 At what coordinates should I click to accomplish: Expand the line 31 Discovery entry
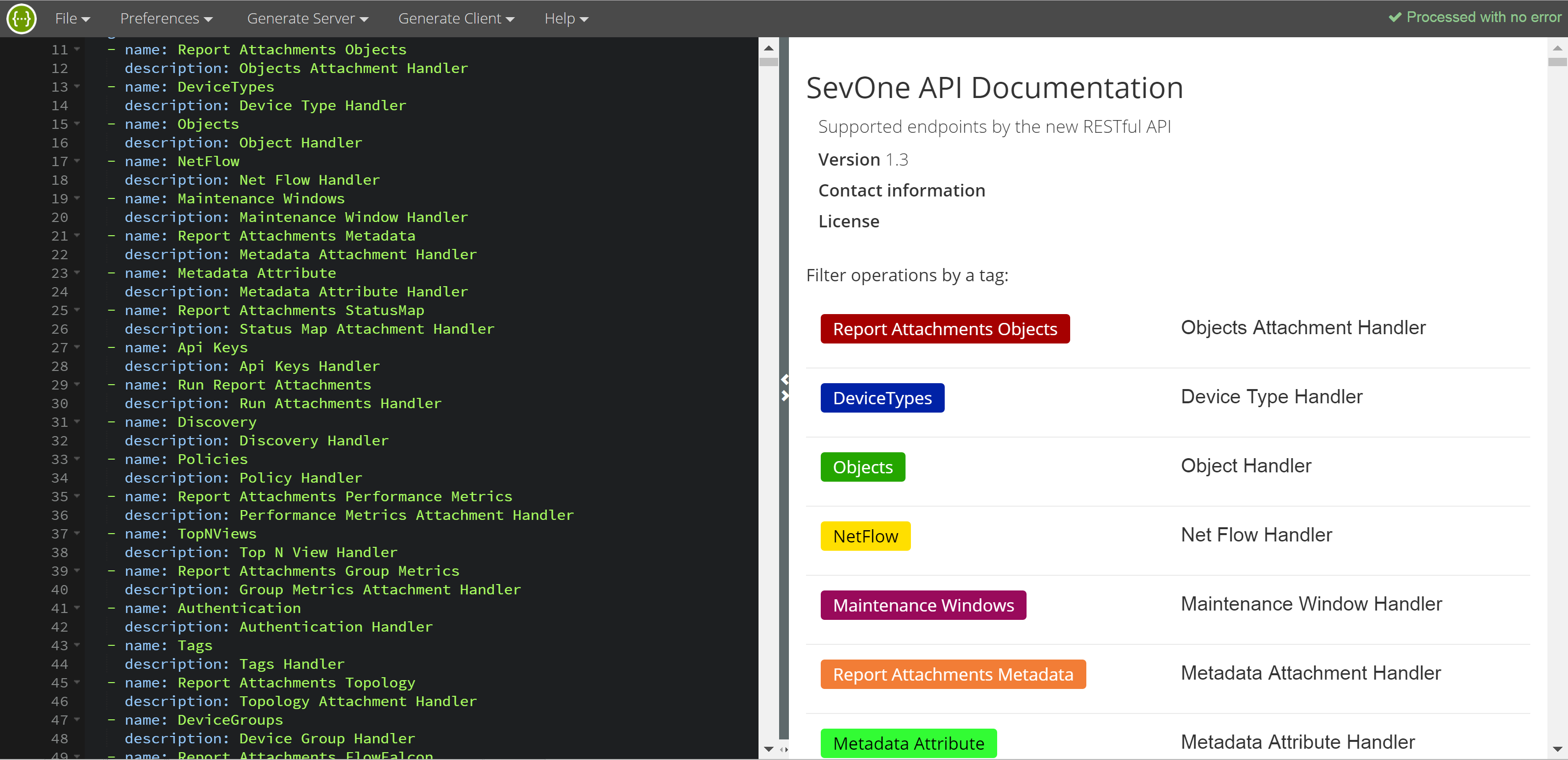(77, 421)
